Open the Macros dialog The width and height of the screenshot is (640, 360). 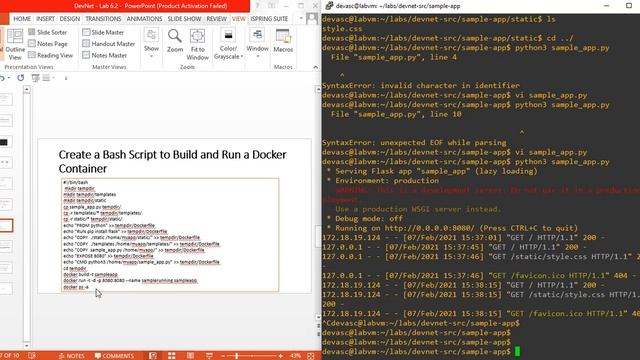(x=283, y=41)
